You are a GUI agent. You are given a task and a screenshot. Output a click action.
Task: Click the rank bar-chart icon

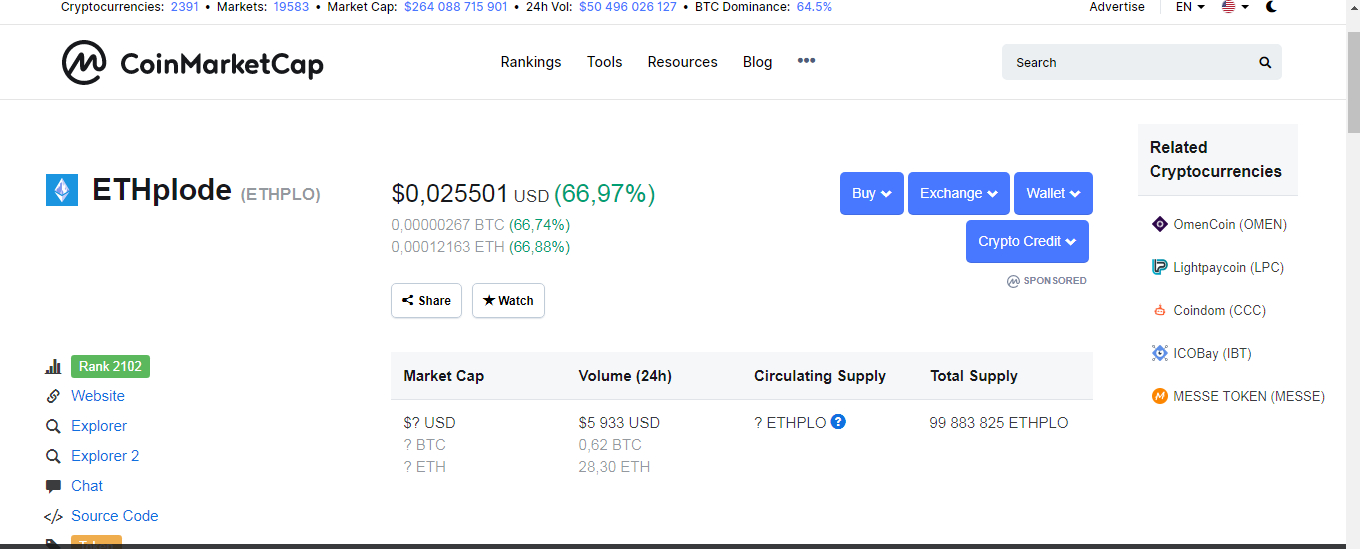54,367
